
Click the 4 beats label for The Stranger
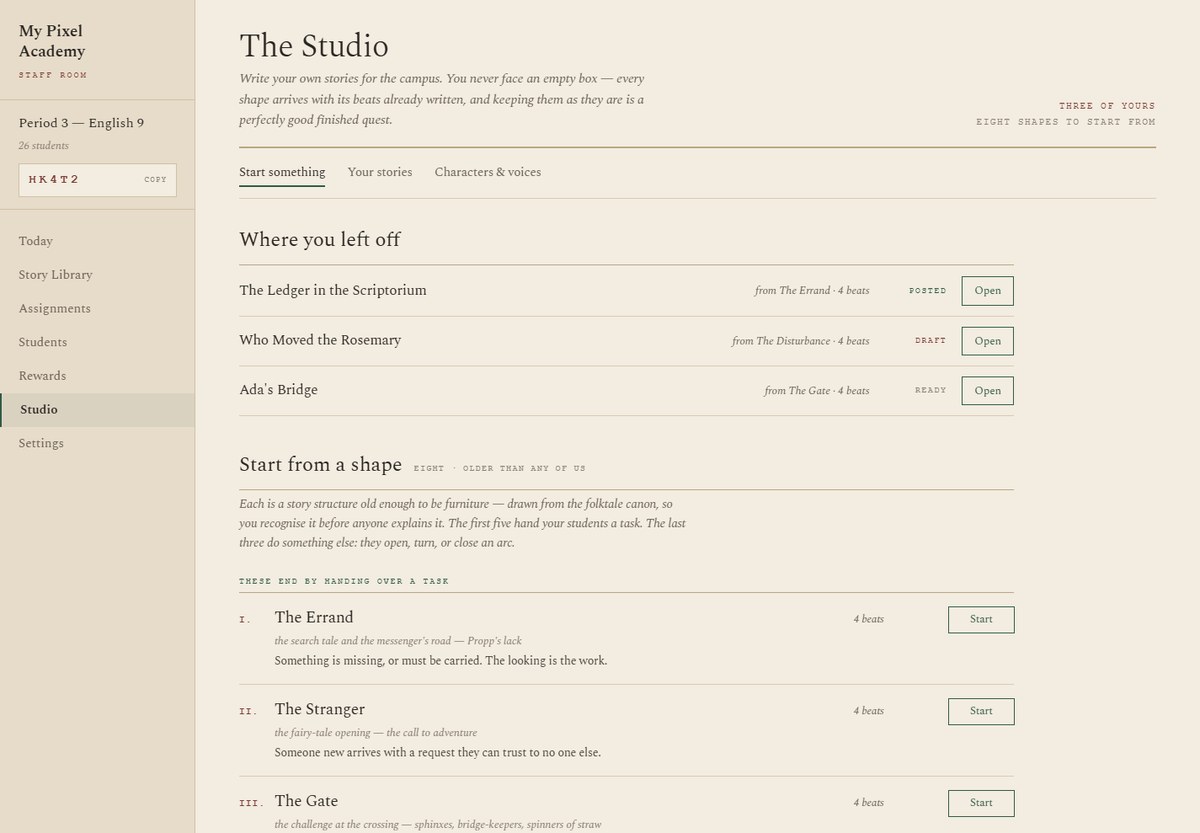868,711
